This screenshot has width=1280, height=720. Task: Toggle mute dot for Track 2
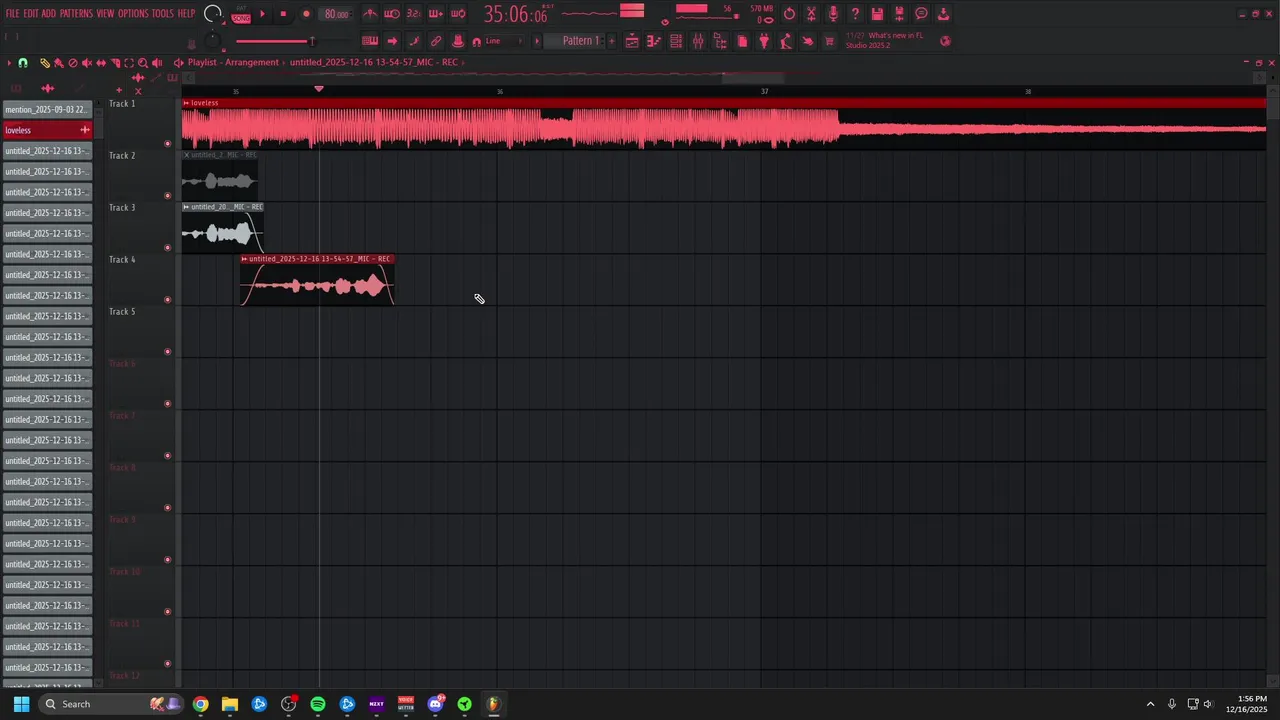[167, 195]
